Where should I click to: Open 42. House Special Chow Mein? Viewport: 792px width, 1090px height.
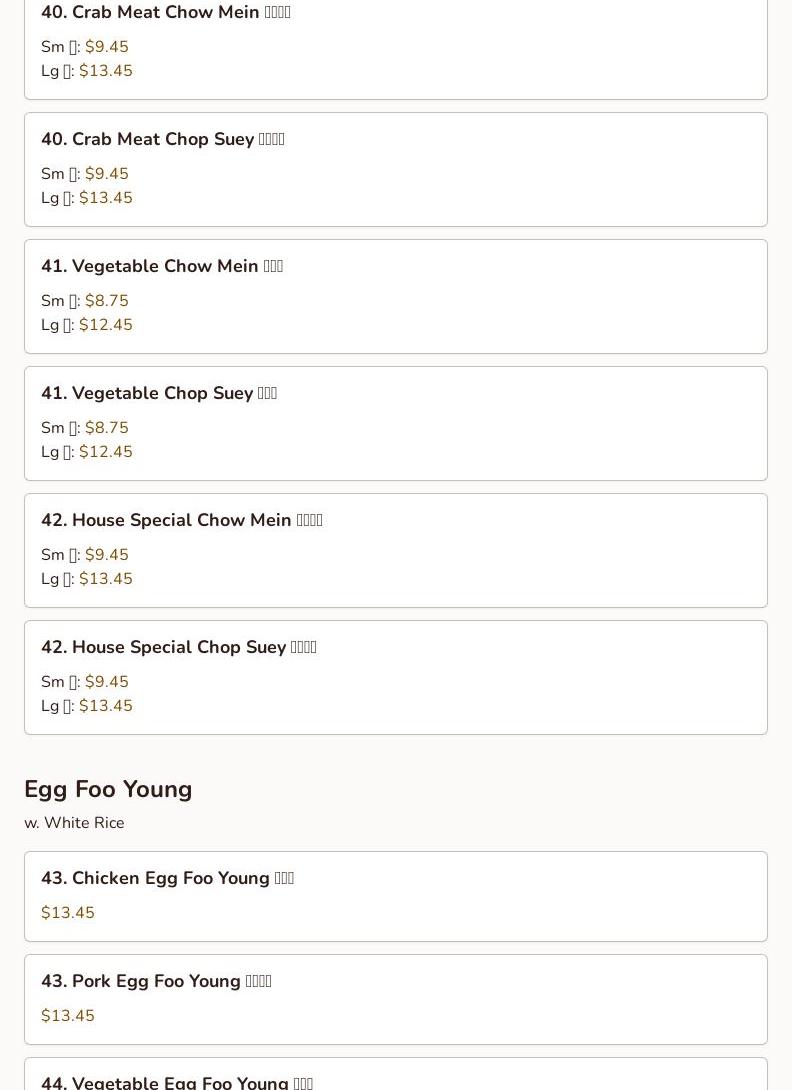pyautogui.click(x=396, y=551)
